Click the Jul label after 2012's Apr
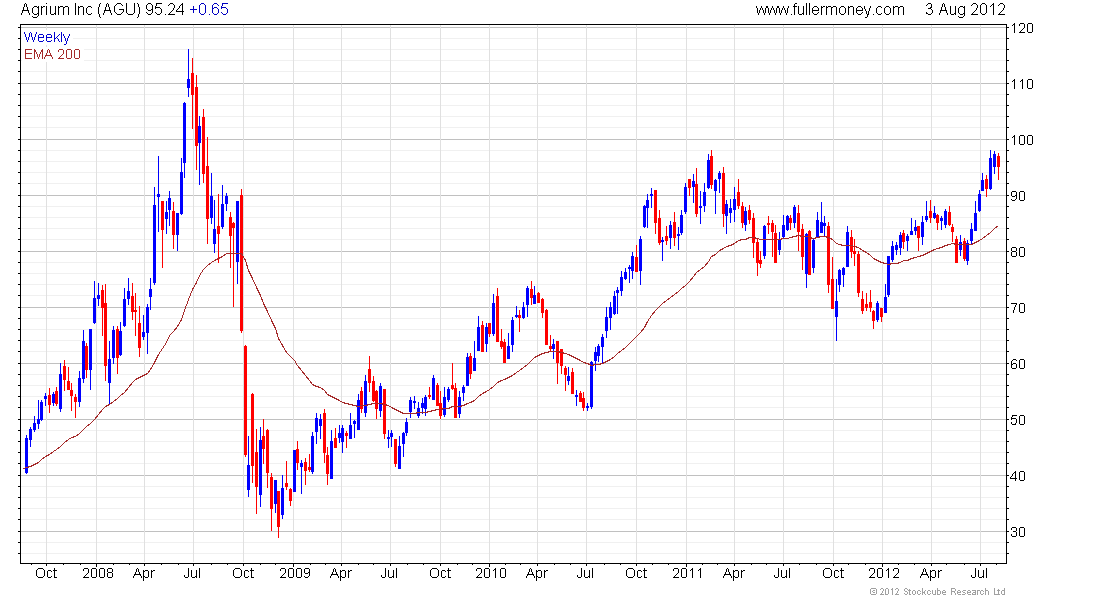 (980, 573)
